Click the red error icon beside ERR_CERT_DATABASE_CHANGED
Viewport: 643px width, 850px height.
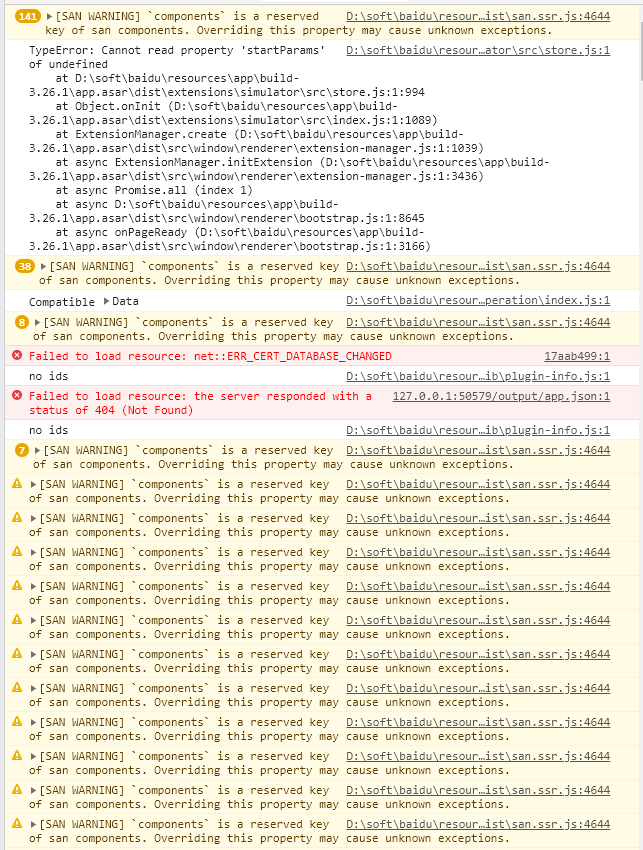point(17,356)
